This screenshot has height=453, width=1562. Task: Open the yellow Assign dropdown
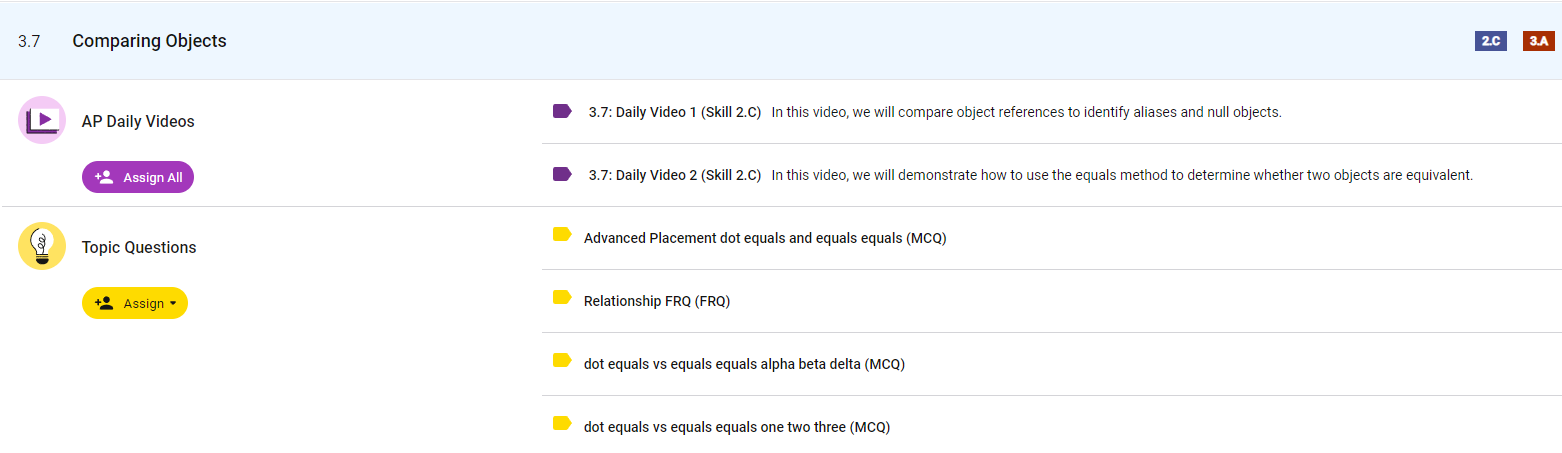coord(135,303)
